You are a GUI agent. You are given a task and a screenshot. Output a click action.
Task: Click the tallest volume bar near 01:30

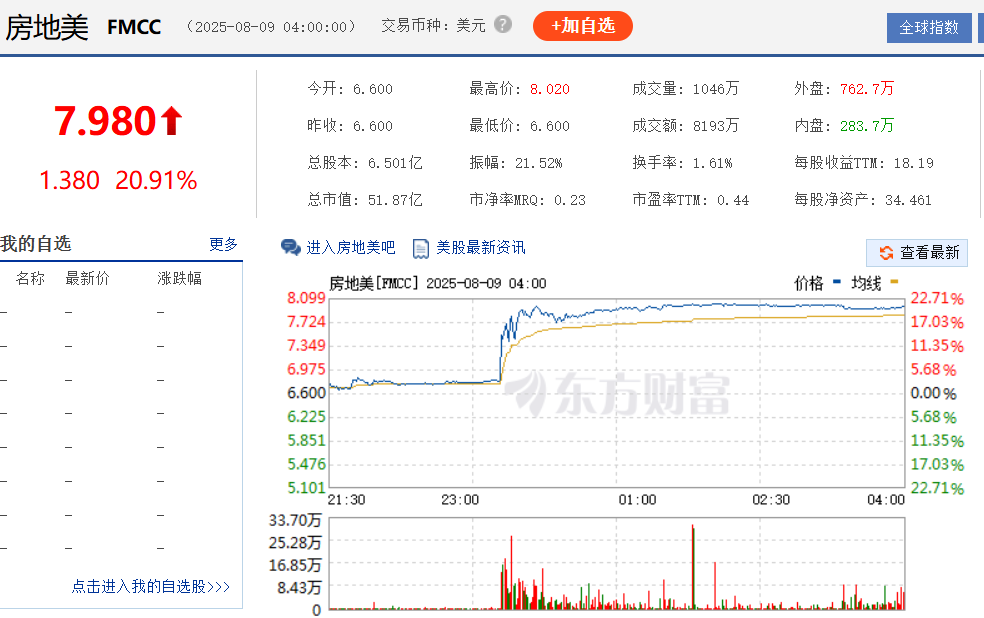pos(693,567)
